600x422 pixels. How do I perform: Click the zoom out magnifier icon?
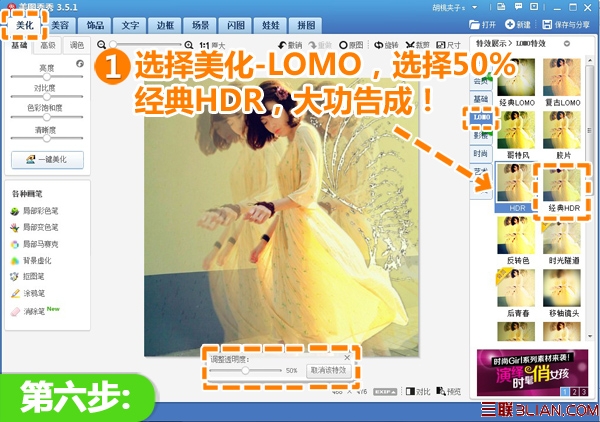(x=101, y=45)
